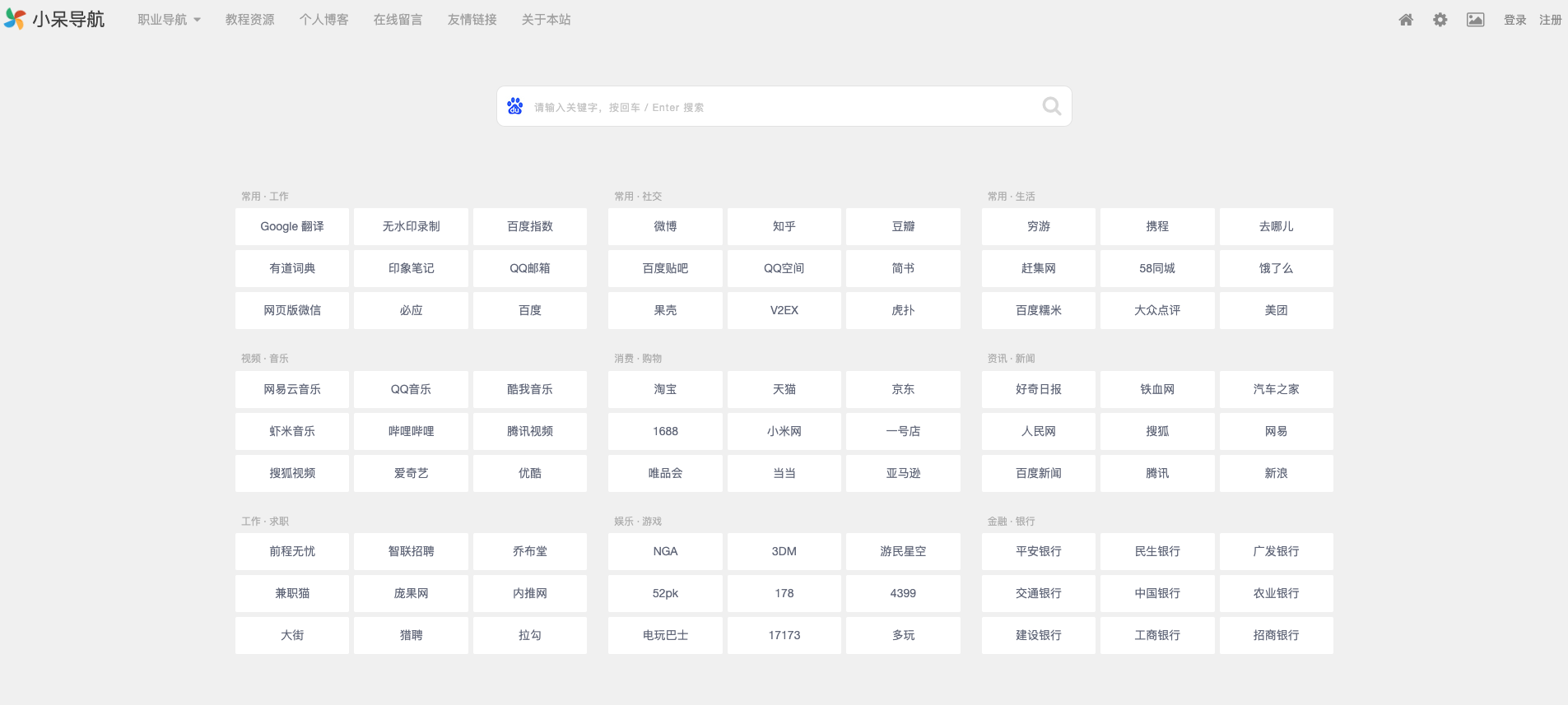Open the 17173 tile
Image resolution: width=1568 pixels, height=705 pixels.
pyautogui.click(x=784, y=635)
